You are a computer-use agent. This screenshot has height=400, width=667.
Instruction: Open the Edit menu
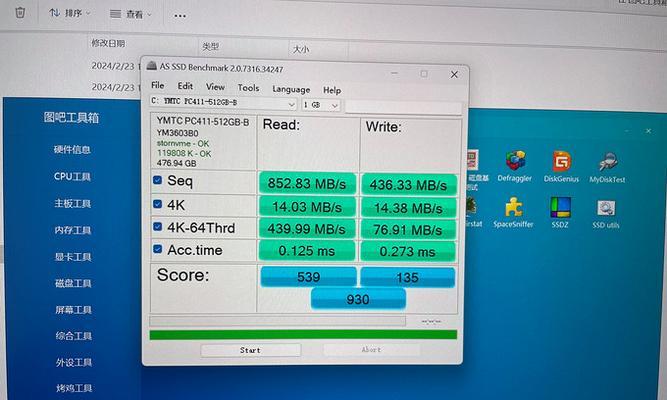[x=185, y=86]
